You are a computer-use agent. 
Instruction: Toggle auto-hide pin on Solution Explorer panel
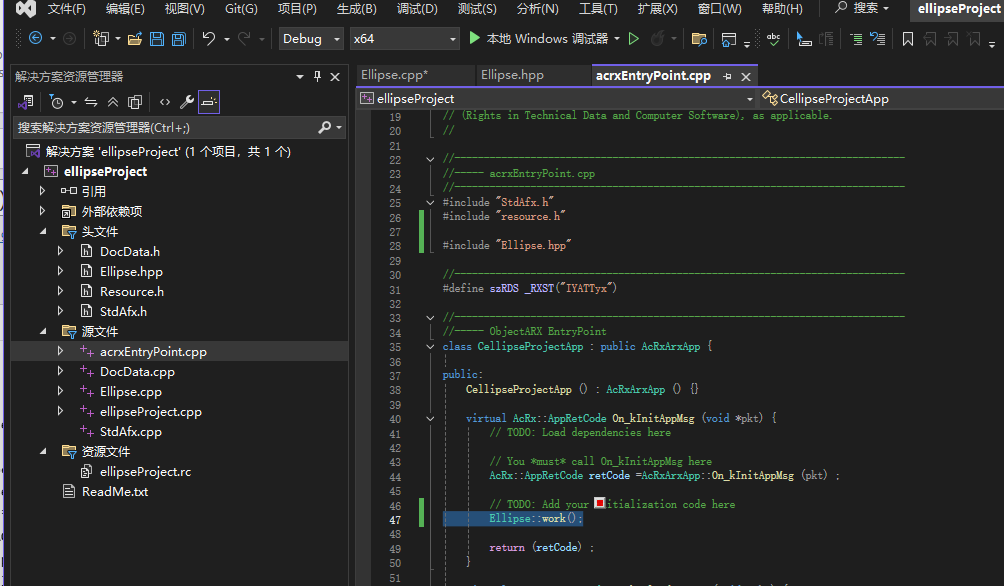[318, 77]
